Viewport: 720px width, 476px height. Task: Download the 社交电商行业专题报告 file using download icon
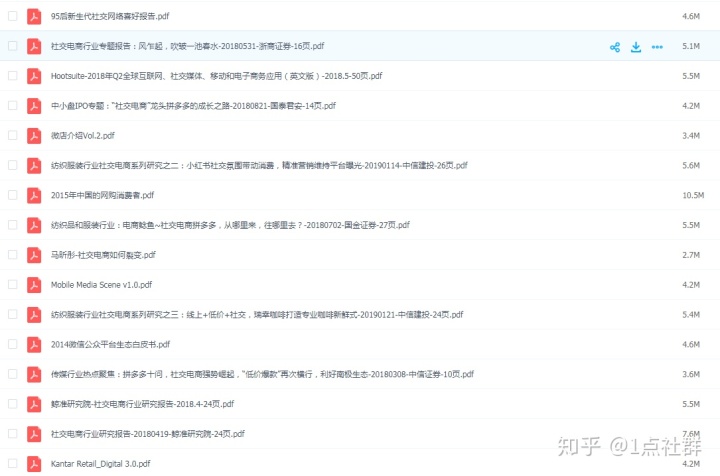coord(636,47)
